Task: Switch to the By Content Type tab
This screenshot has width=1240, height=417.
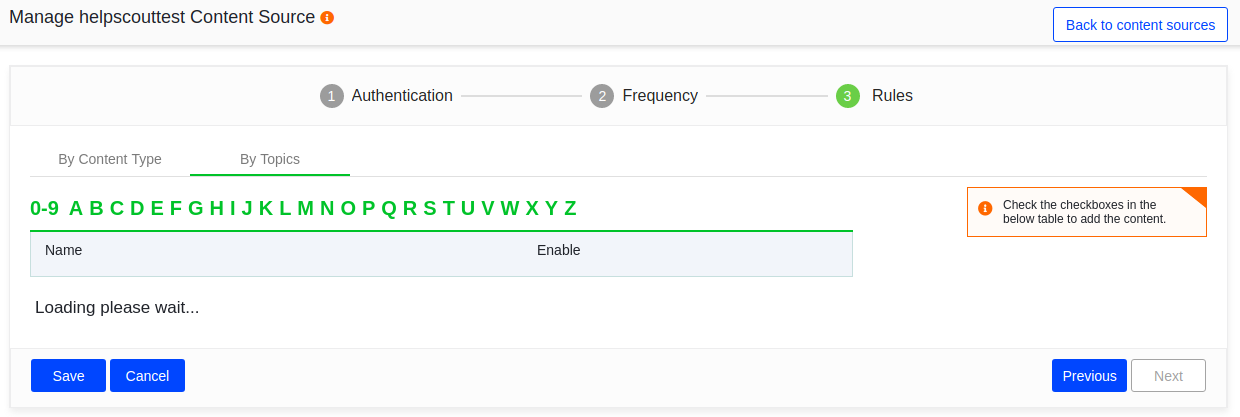Action: 110,159
